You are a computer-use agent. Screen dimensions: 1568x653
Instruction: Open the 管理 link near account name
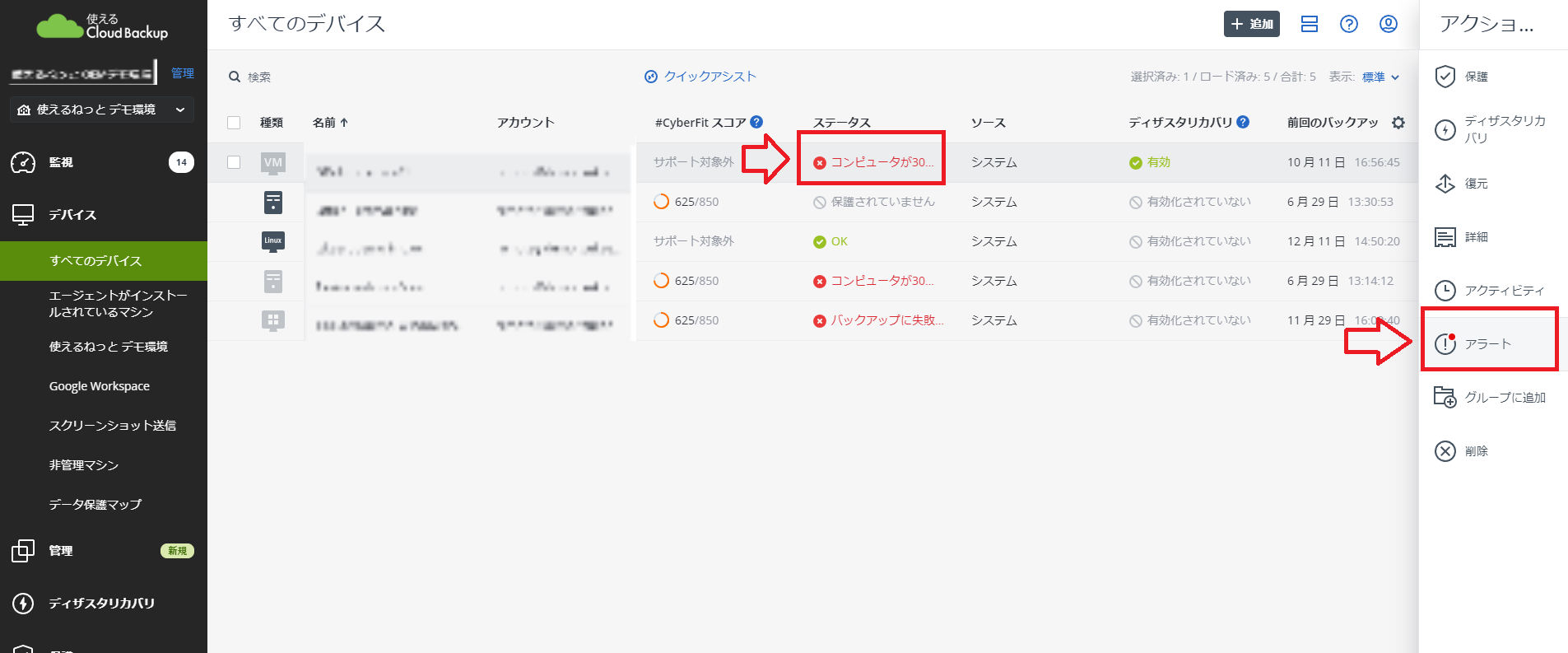pyautogui.click(x=183, y=73)
